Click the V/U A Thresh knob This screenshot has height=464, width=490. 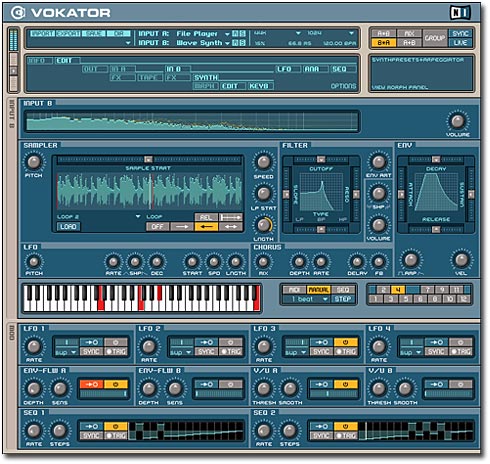(264, 389)
